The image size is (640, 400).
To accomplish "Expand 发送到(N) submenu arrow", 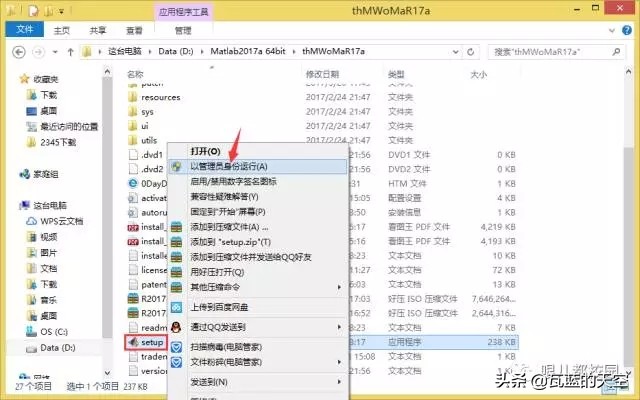I will click(x=339, y=382).
